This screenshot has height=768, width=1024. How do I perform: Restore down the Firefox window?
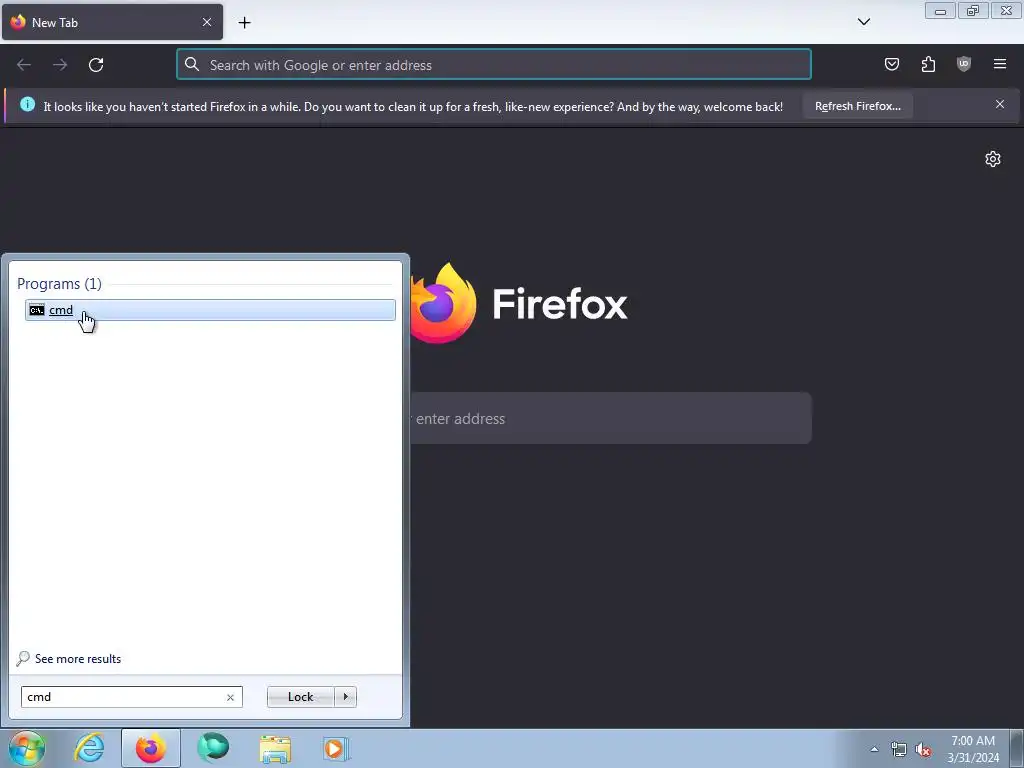click(x=973, y=11)
